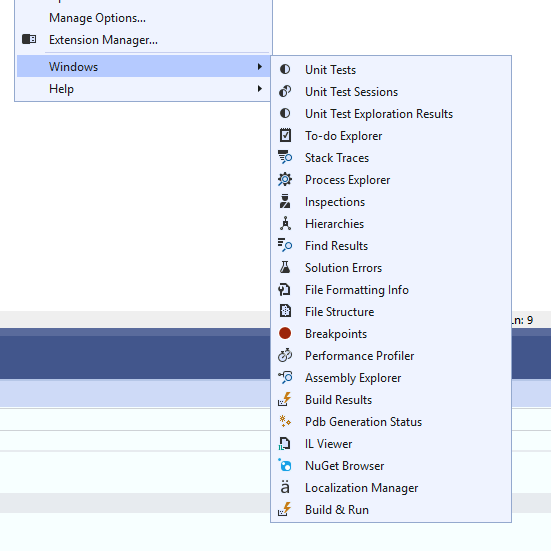The image size is (551, 551).
Task: Expand the Windows submenu arrow
Action: [260, 66]
